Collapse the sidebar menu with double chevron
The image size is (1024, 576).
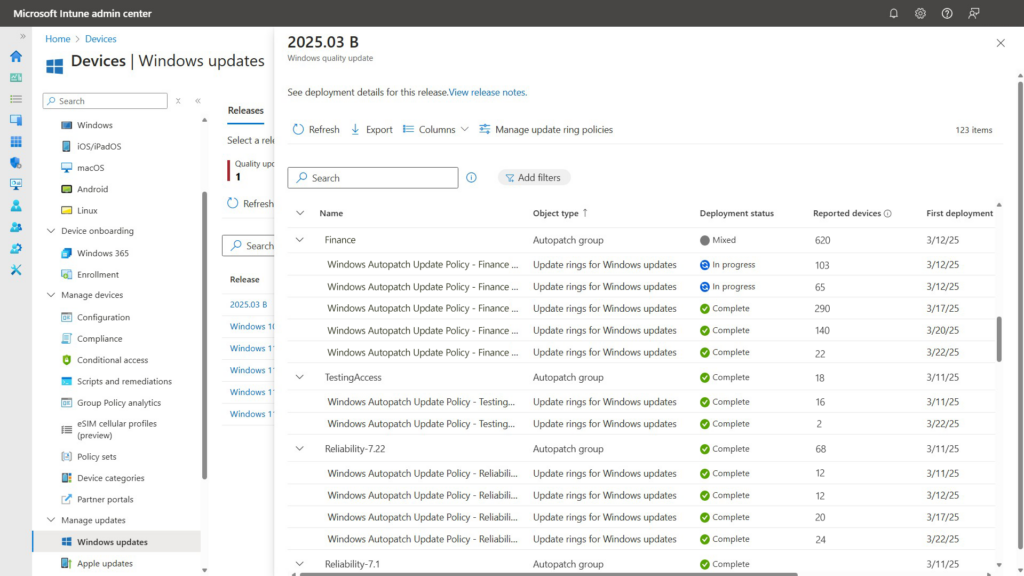tap(198, 101)
